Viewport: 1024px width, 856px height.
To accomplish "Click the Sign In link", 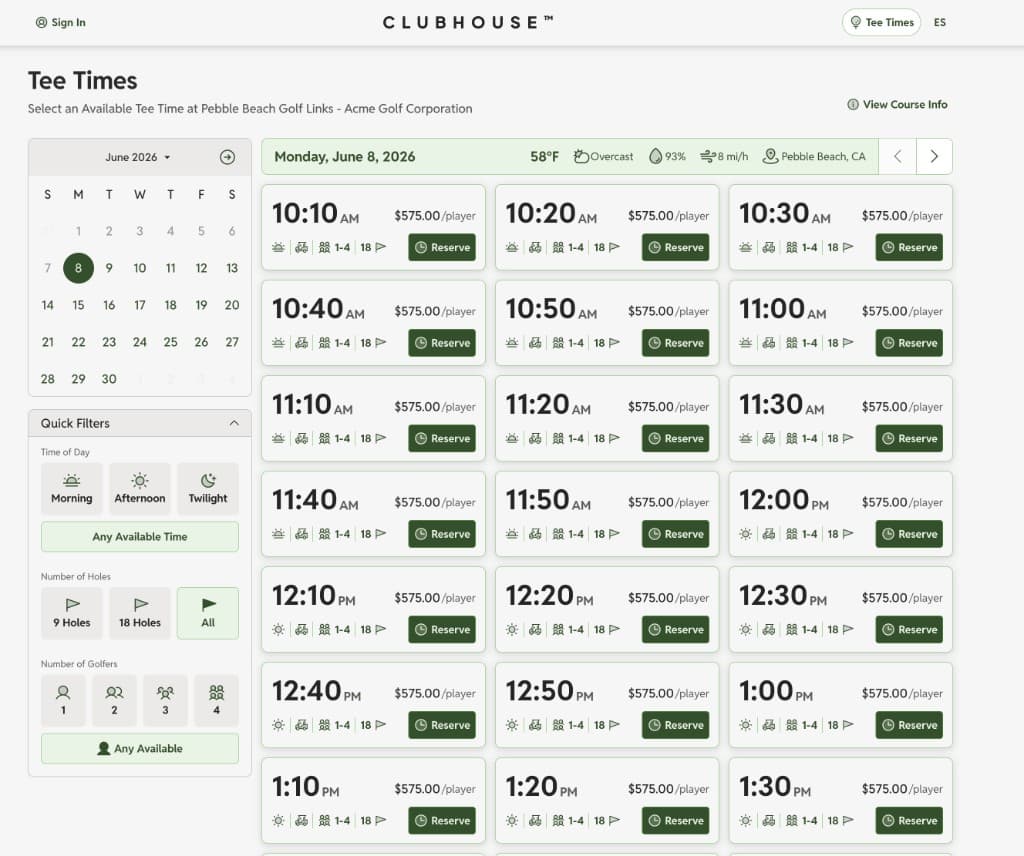I will 60,22.
